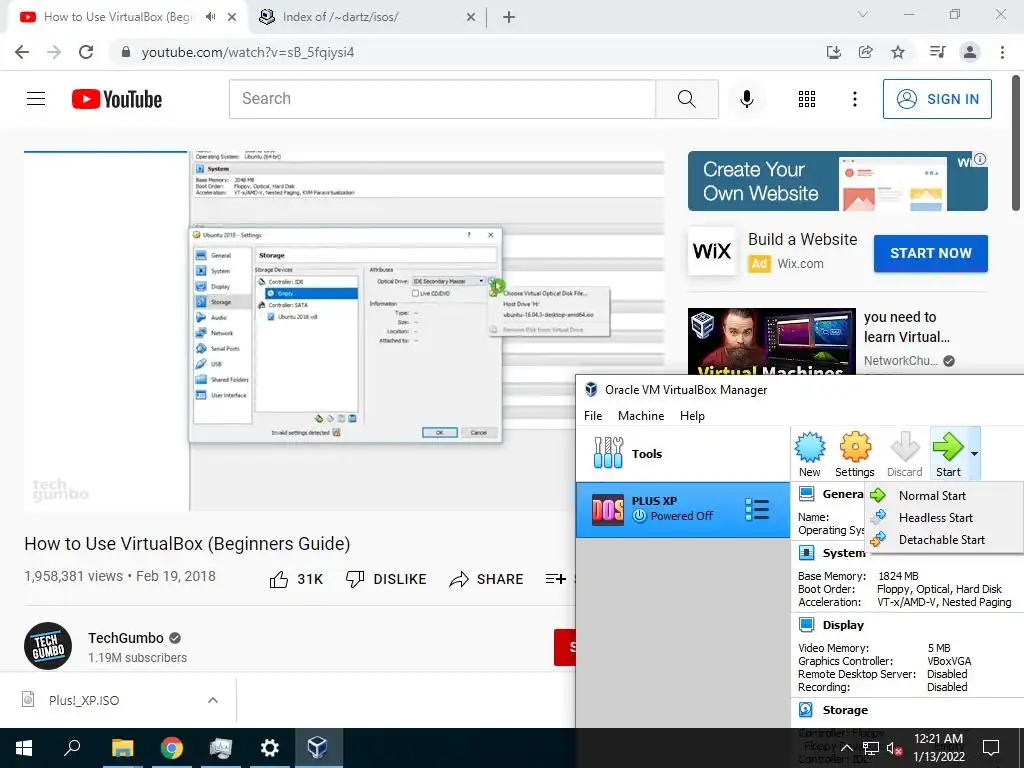Click the Chrome taskbar icon
Image resolution: width=1024 pixels, height=768 pixels.
click(x=172, y=748)
